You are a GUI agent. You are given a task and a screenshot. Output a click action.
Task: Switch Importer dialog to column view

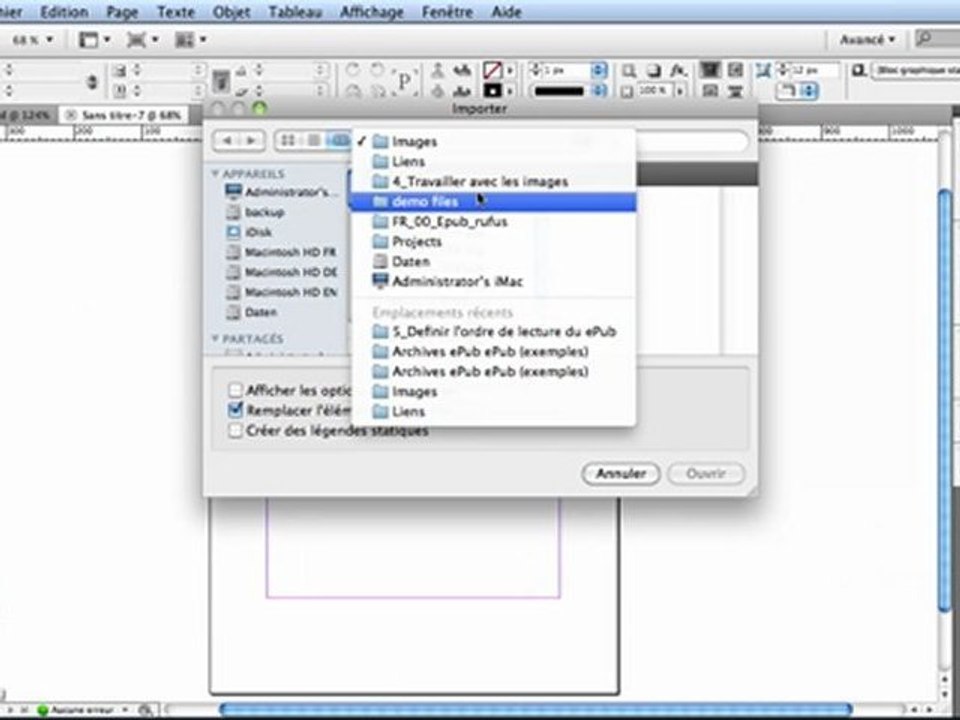pyautogui.click(x=339, y=141)
